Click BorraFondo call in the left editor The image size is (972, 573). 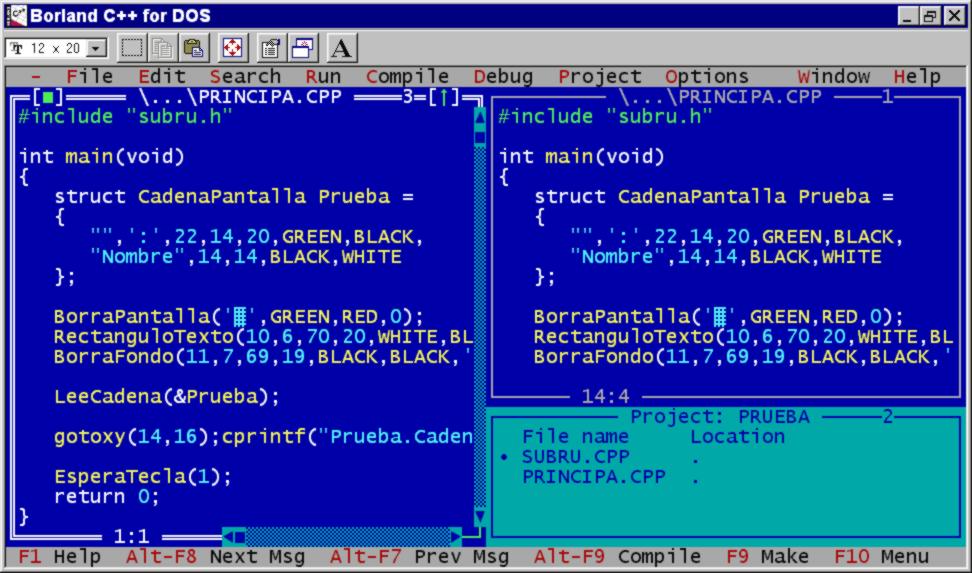point(263,357)
